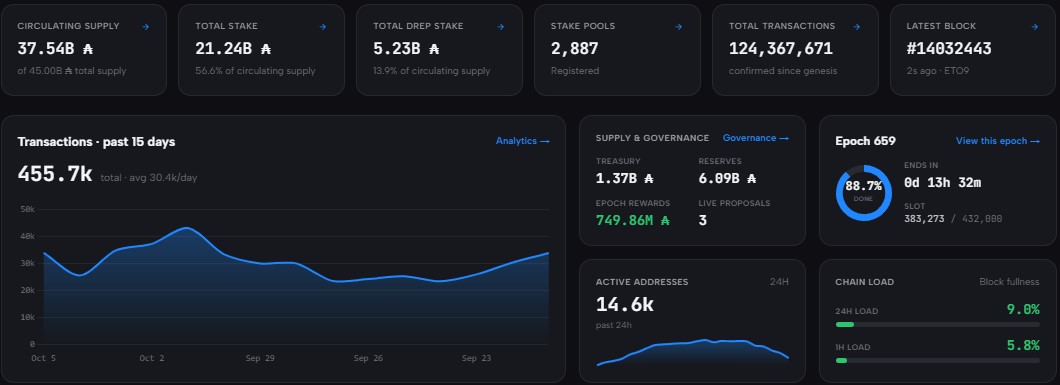This screenshot has width=1060, height=385.
Task: Open Circulating Supply arrow icon
Action: tap(145, 26)
